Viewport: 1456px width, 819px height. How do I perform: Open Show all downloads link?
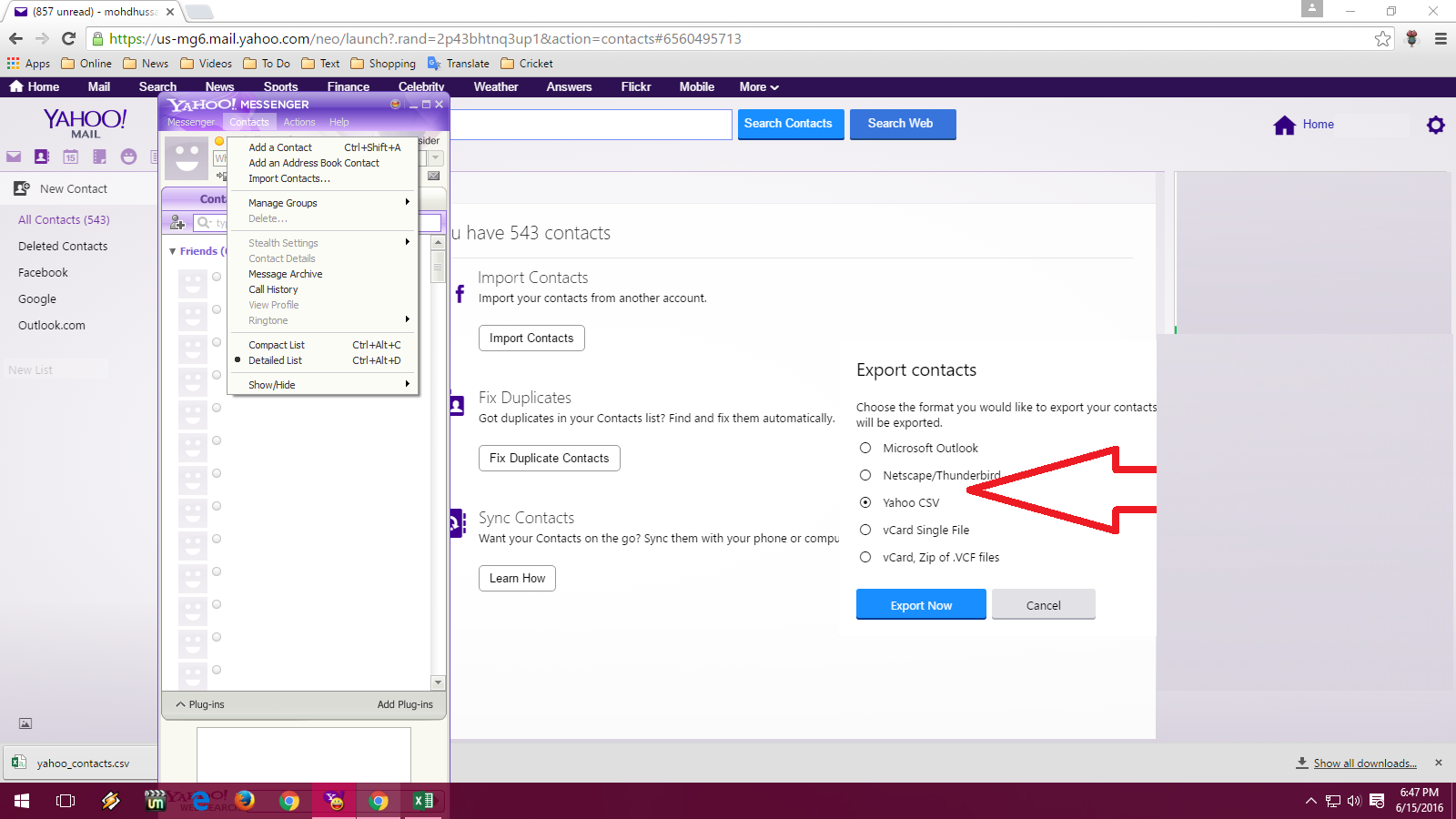[x=1365, y=763]
